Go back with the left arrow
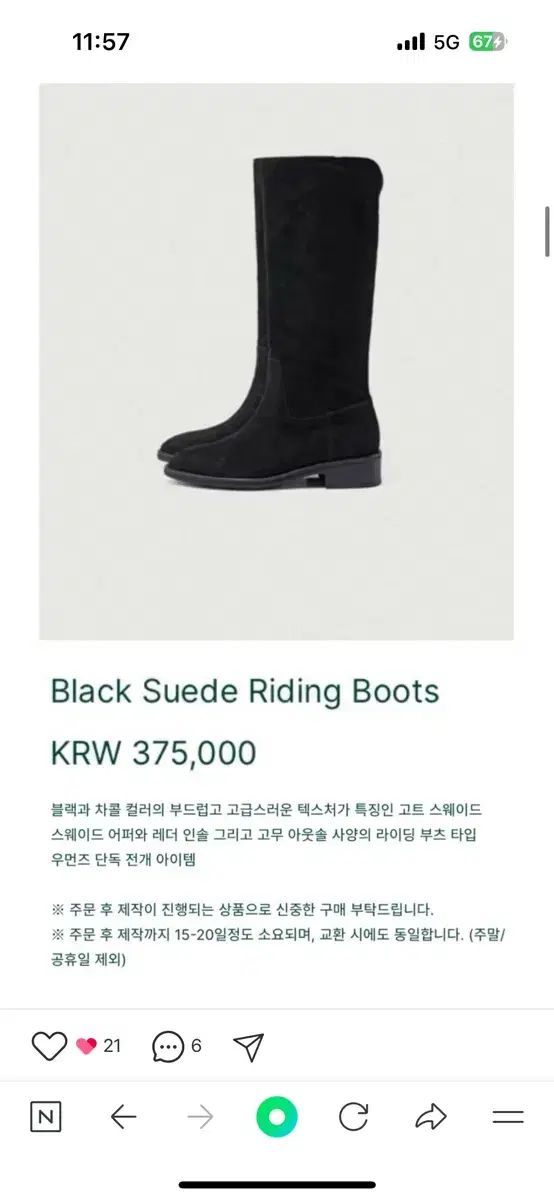This screenshot has height=1200, width=554. point(123,1117)
